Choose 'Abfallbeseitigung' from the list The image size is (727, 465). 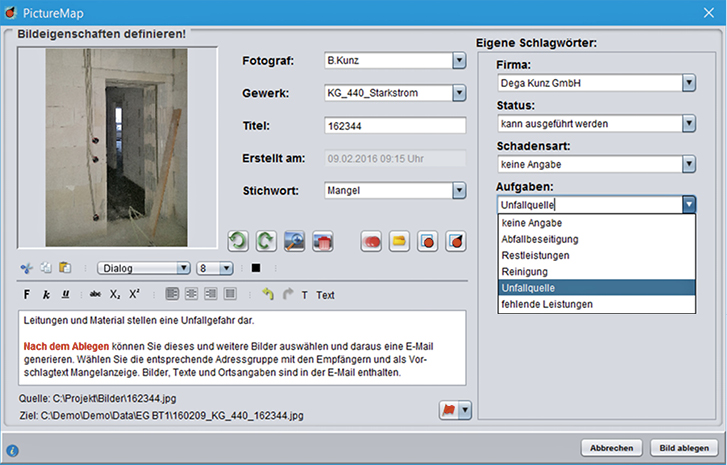pyautogui.click(x=597, y=239)
